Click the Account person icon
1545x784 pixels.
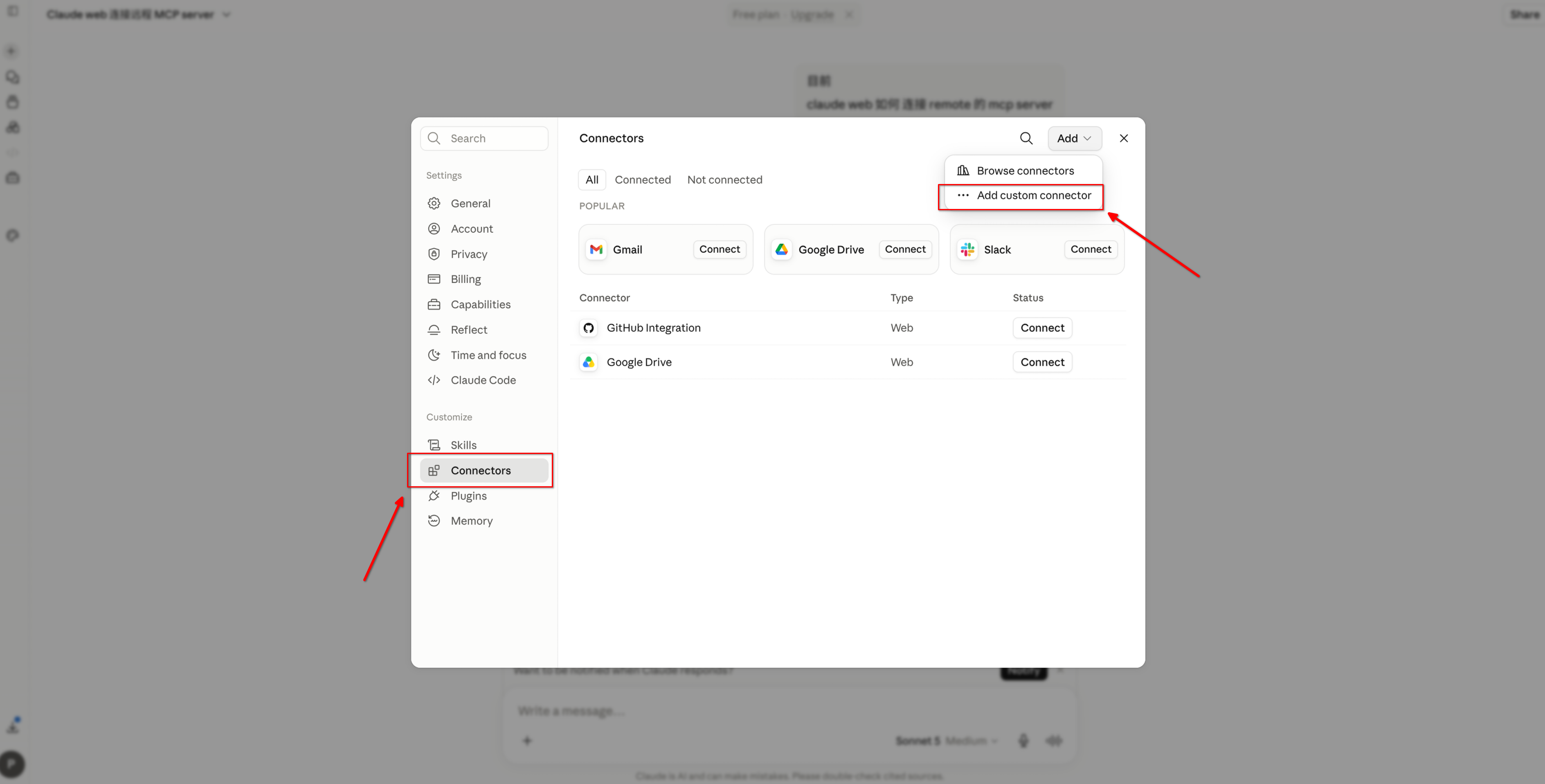434,229
